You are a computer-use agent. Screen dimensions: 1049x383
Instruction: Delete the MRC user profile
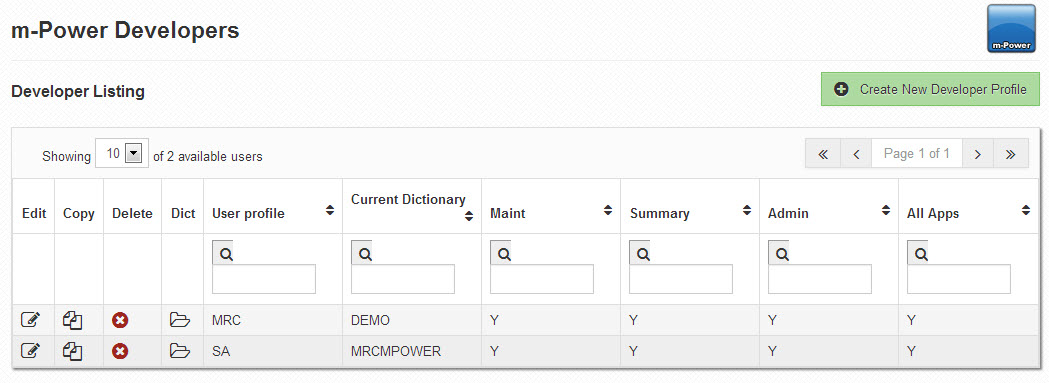click(120, 321)
